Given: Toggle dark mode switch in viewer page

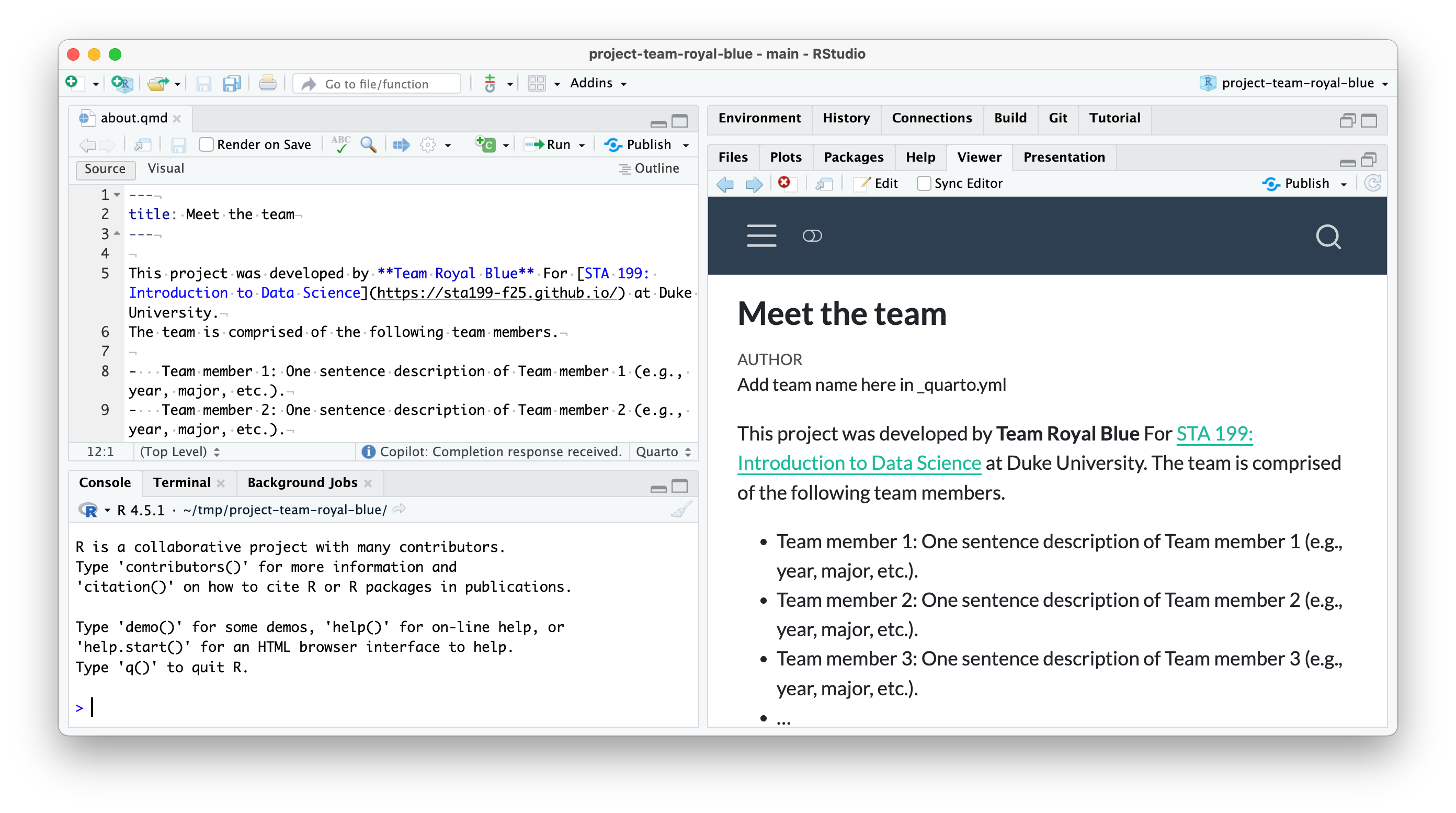Looking at the screenshot, I should pos(812,236).
